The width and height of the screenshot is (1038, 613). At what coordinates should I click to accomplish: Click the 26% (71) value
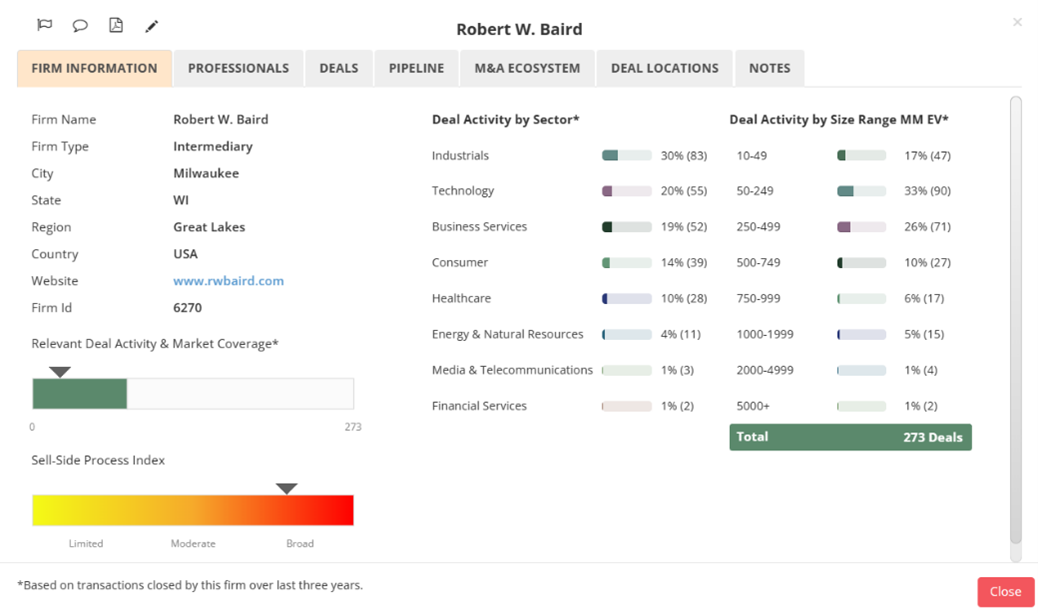point(927,226)
